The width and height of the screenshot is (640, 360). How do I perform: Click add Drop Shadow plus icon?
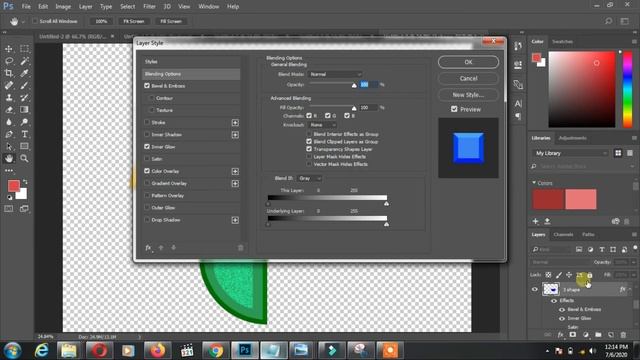(x=235, y=220)
